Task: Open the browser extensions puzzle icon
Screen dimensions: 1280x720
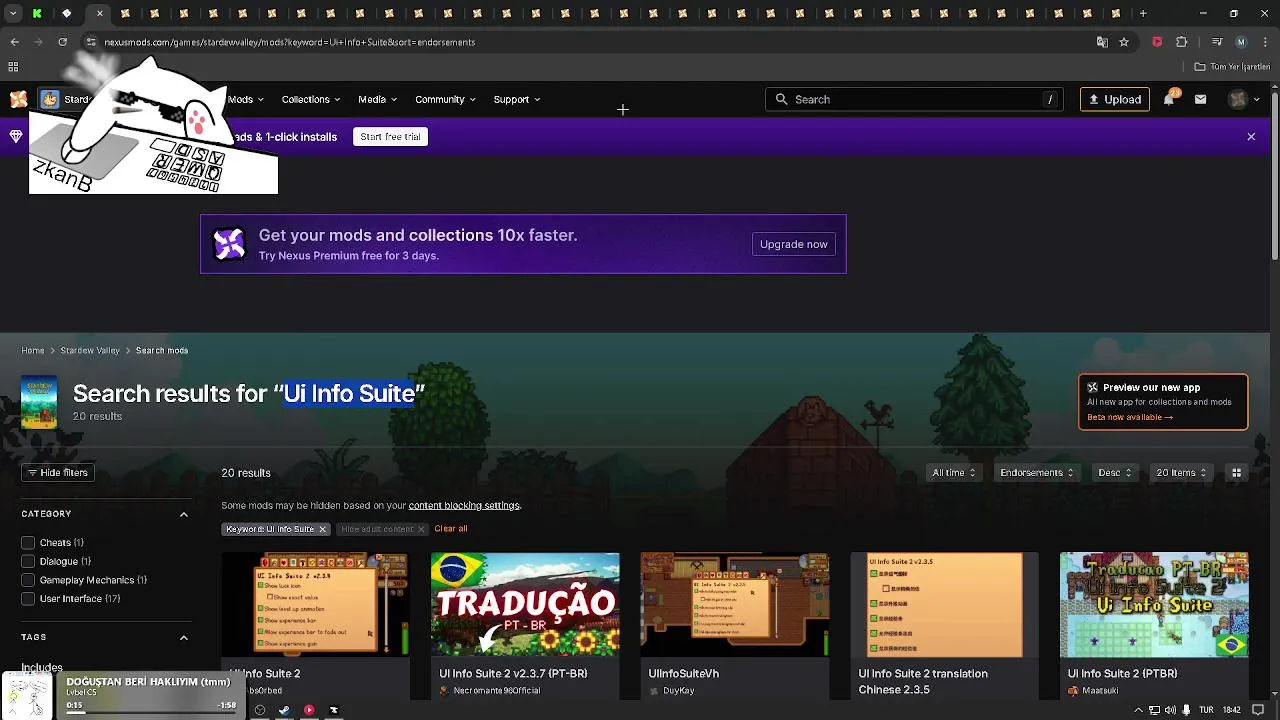Action: 1181,42
